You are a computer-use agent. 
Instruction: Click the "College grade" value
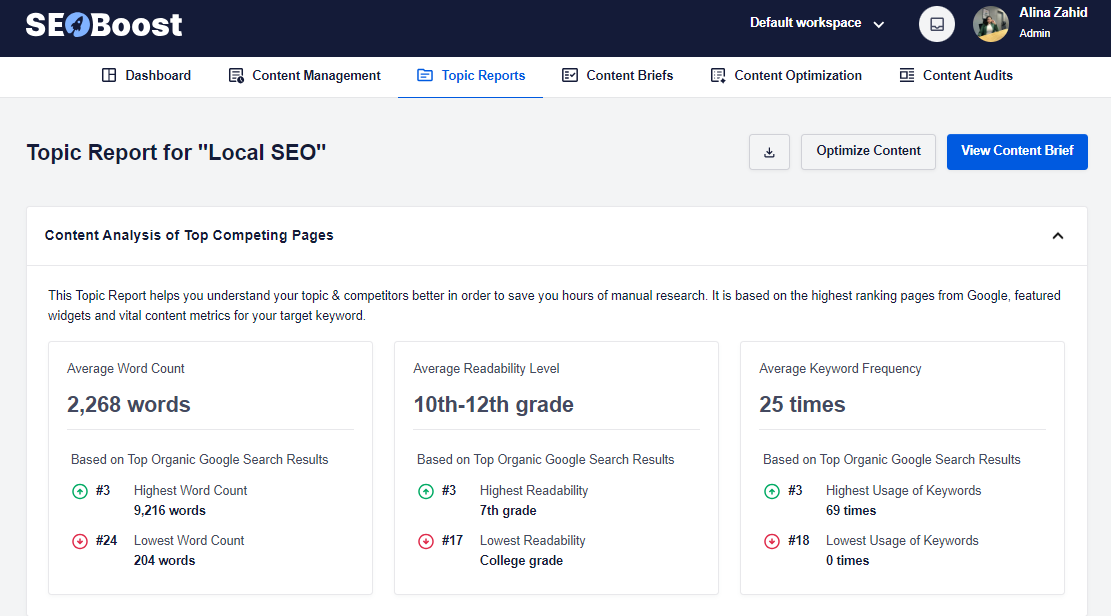point(521,560)
